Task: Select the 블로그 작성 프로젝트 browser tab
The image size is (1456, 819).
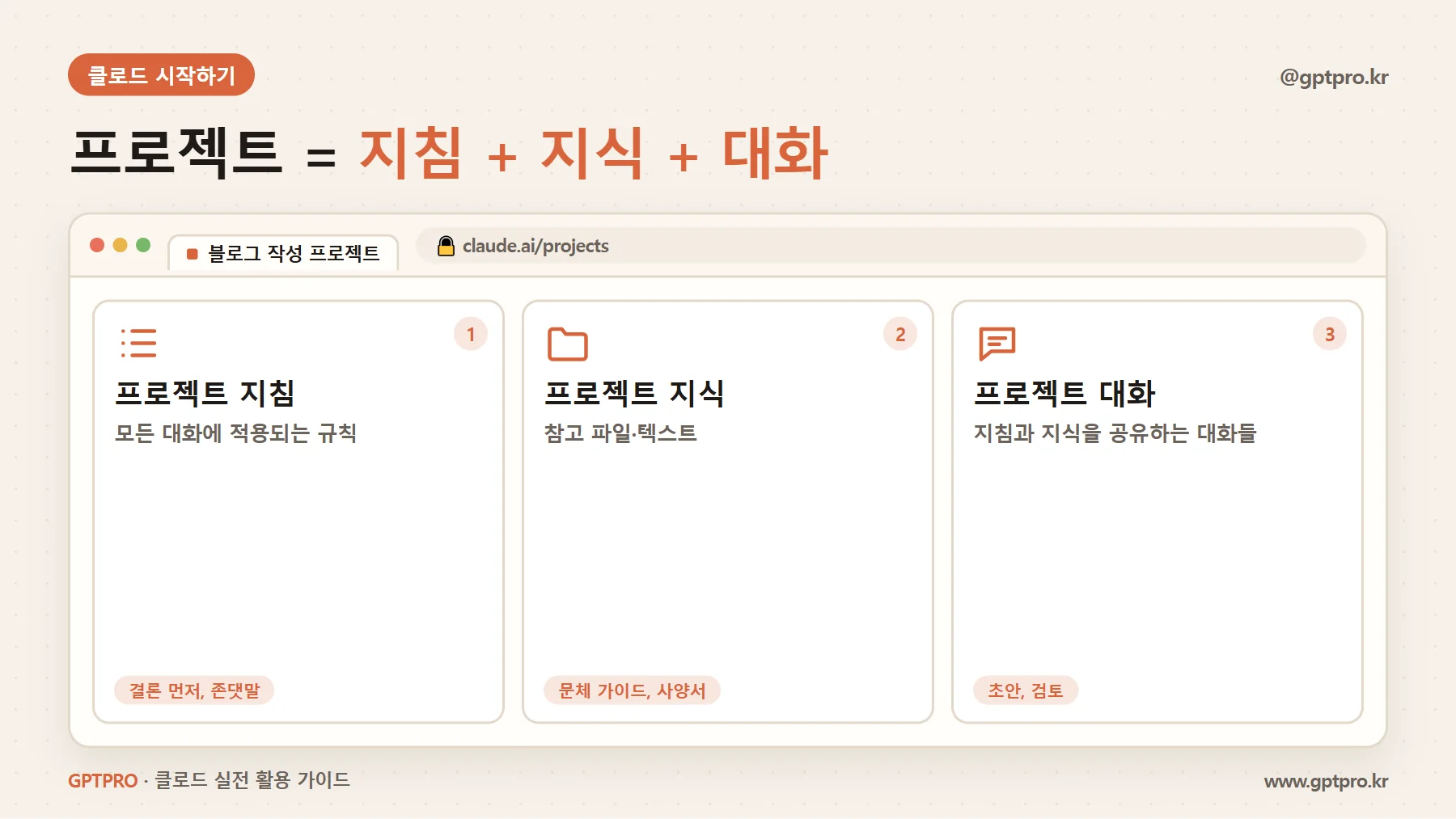Action: click(x=283, y=253)
